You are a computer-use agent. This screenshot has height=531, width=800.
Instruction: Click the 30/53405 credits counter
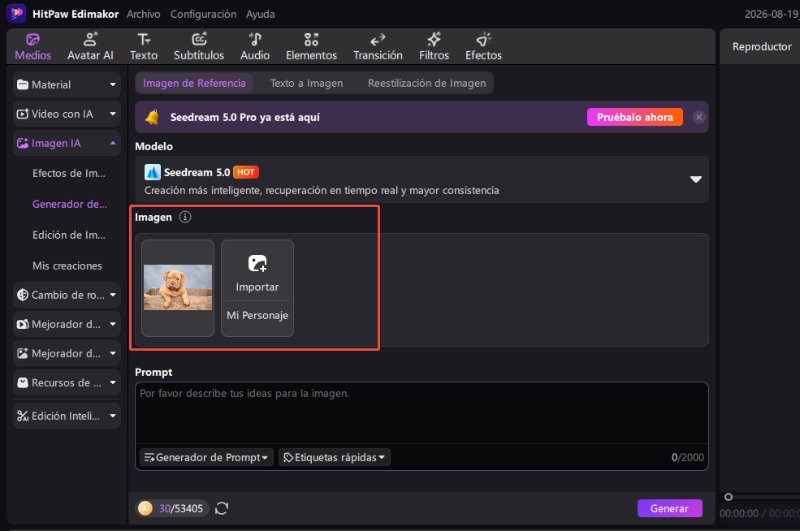181,508
